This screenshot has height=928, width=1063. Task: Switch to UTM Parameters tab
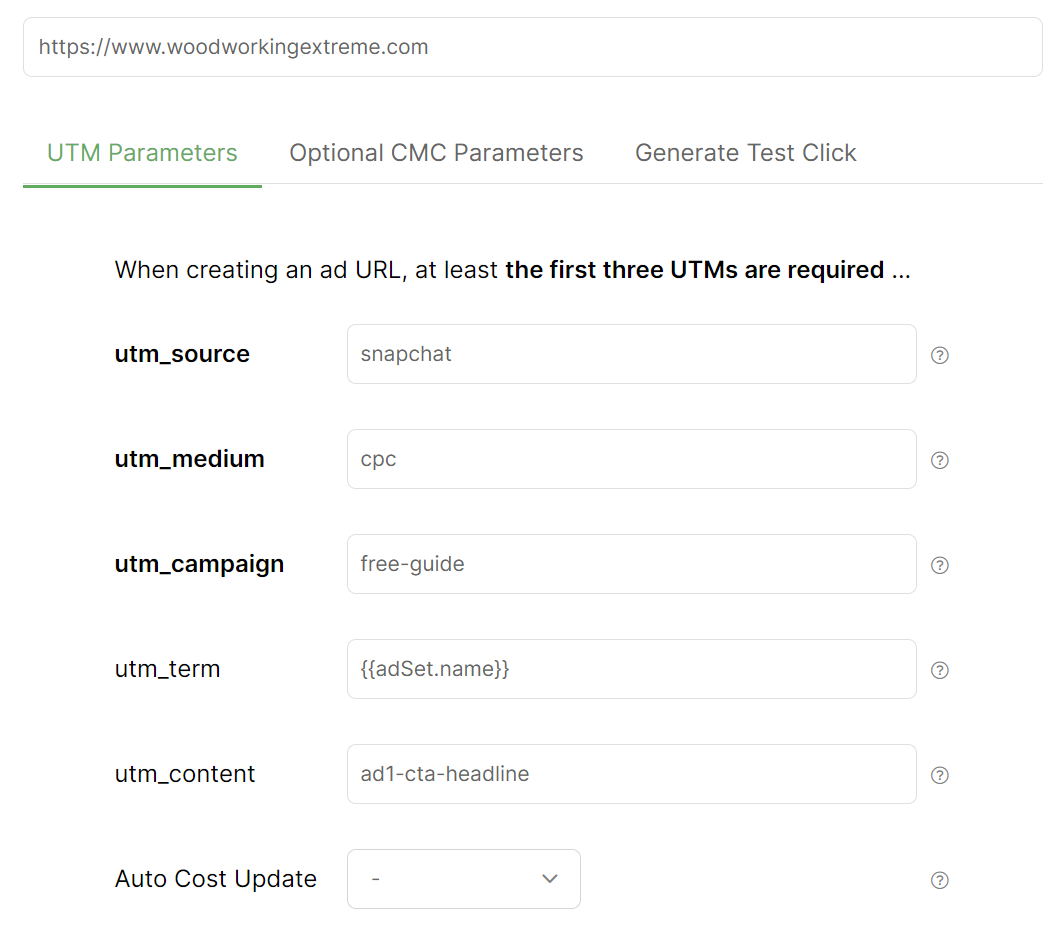142,153
